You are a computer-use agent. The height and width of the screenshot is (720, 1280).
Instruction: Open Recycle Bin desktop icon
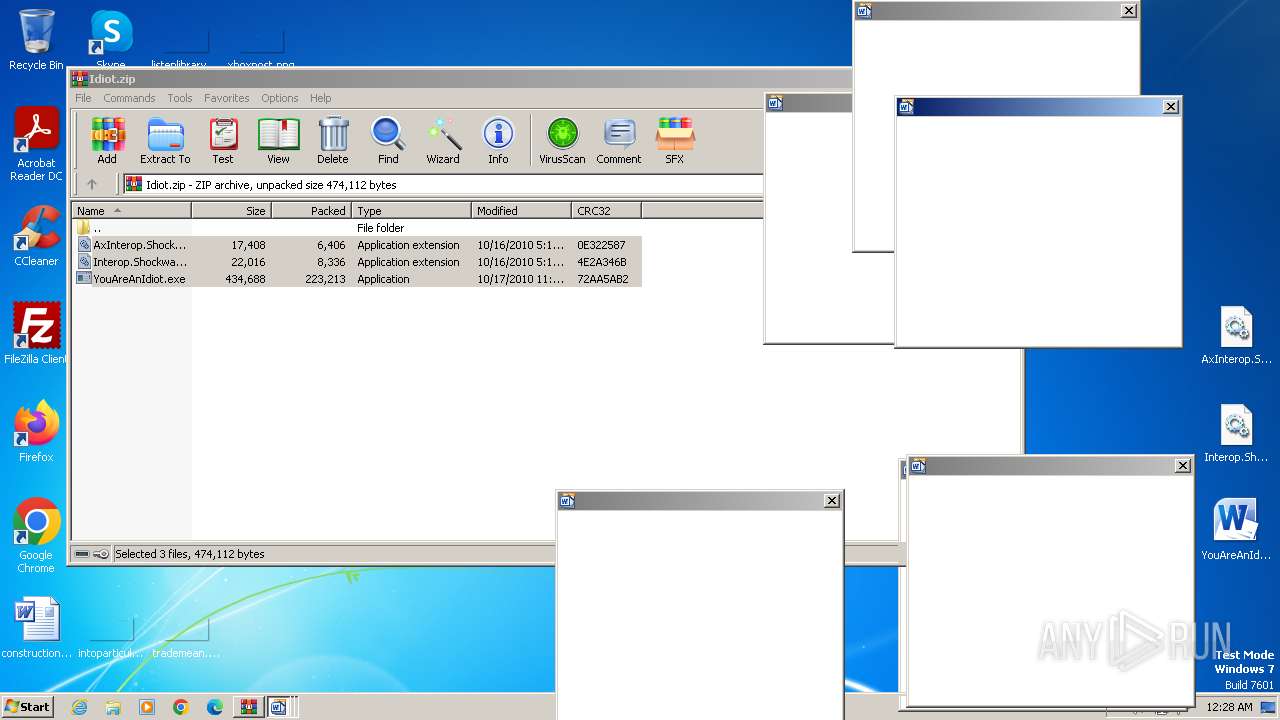(x=36, y=40)
